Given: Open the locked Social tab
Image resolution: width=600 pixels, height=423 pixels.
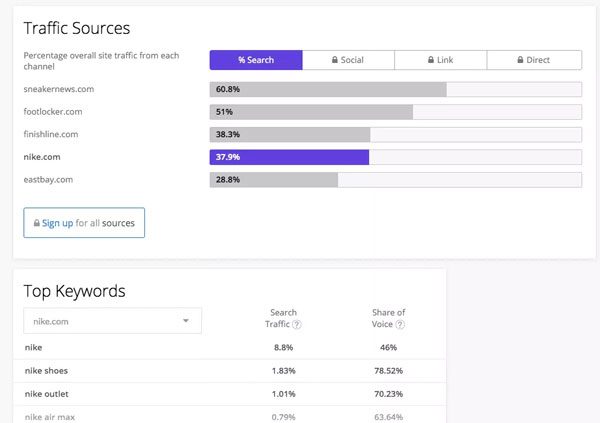Looking at the screenshot, I should tap(348, 60).
